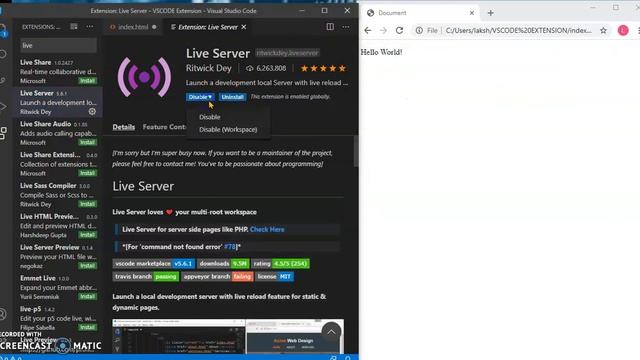Switch to index.html editor tab

pyautogui.click(x=133, y=27)
